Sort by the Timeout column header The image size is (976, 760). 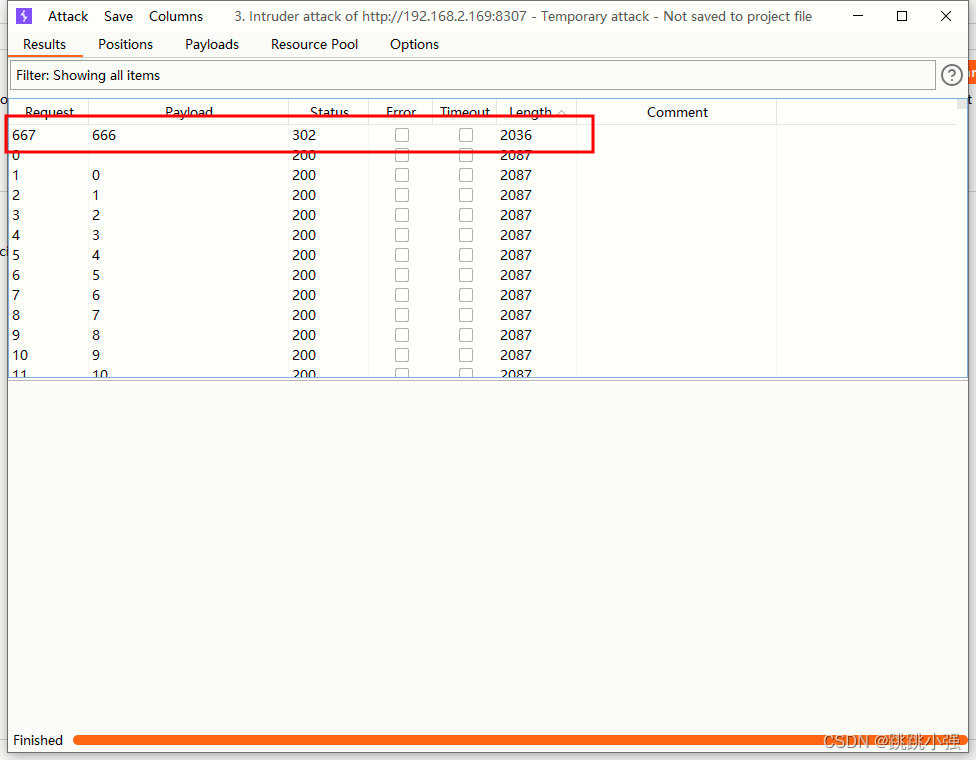(x=464, y=112)
